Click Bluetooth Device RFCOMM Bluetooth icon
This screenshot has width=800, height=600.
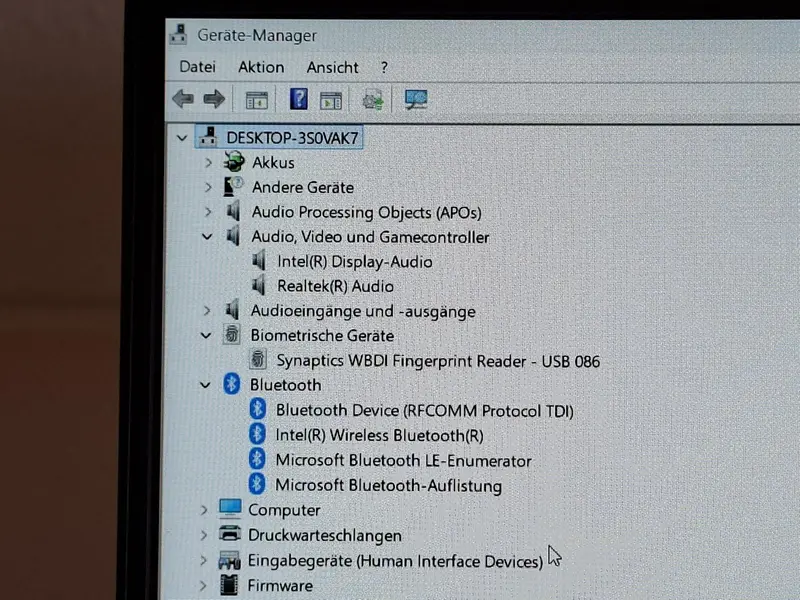coord(258,409)
